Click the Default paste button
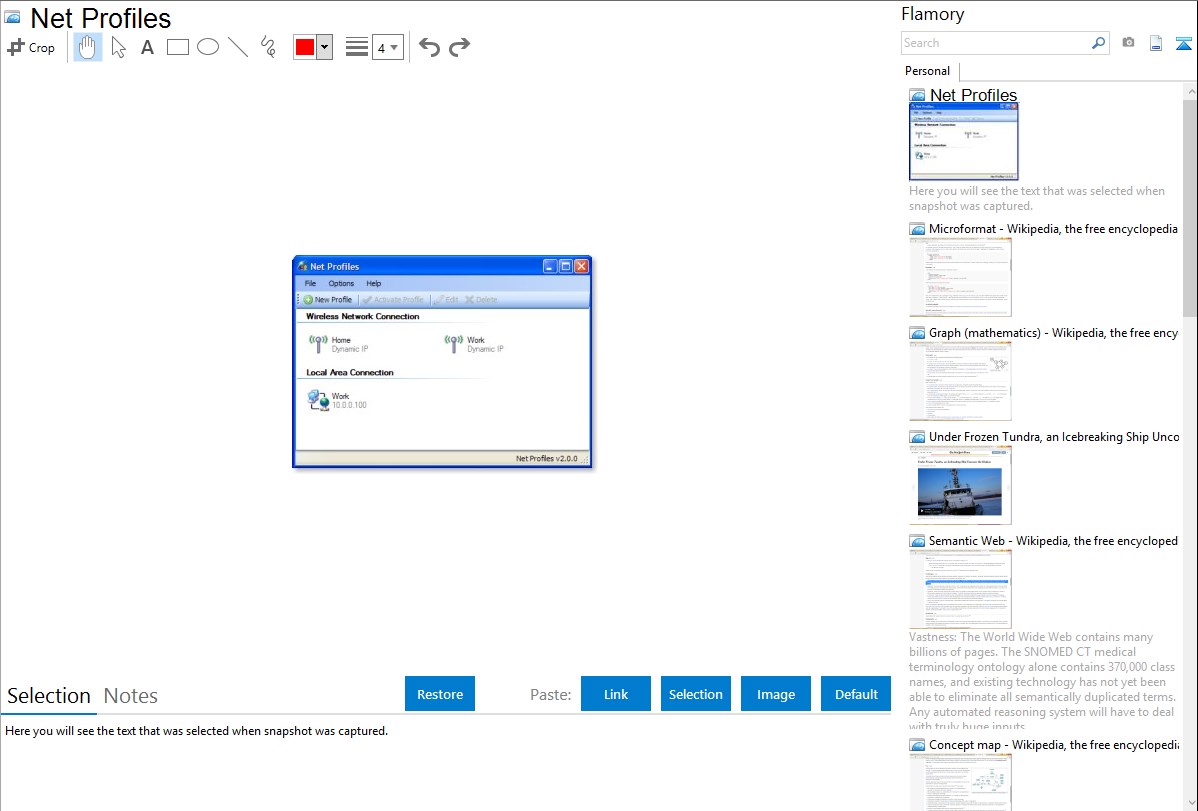 tap(856, 694)
